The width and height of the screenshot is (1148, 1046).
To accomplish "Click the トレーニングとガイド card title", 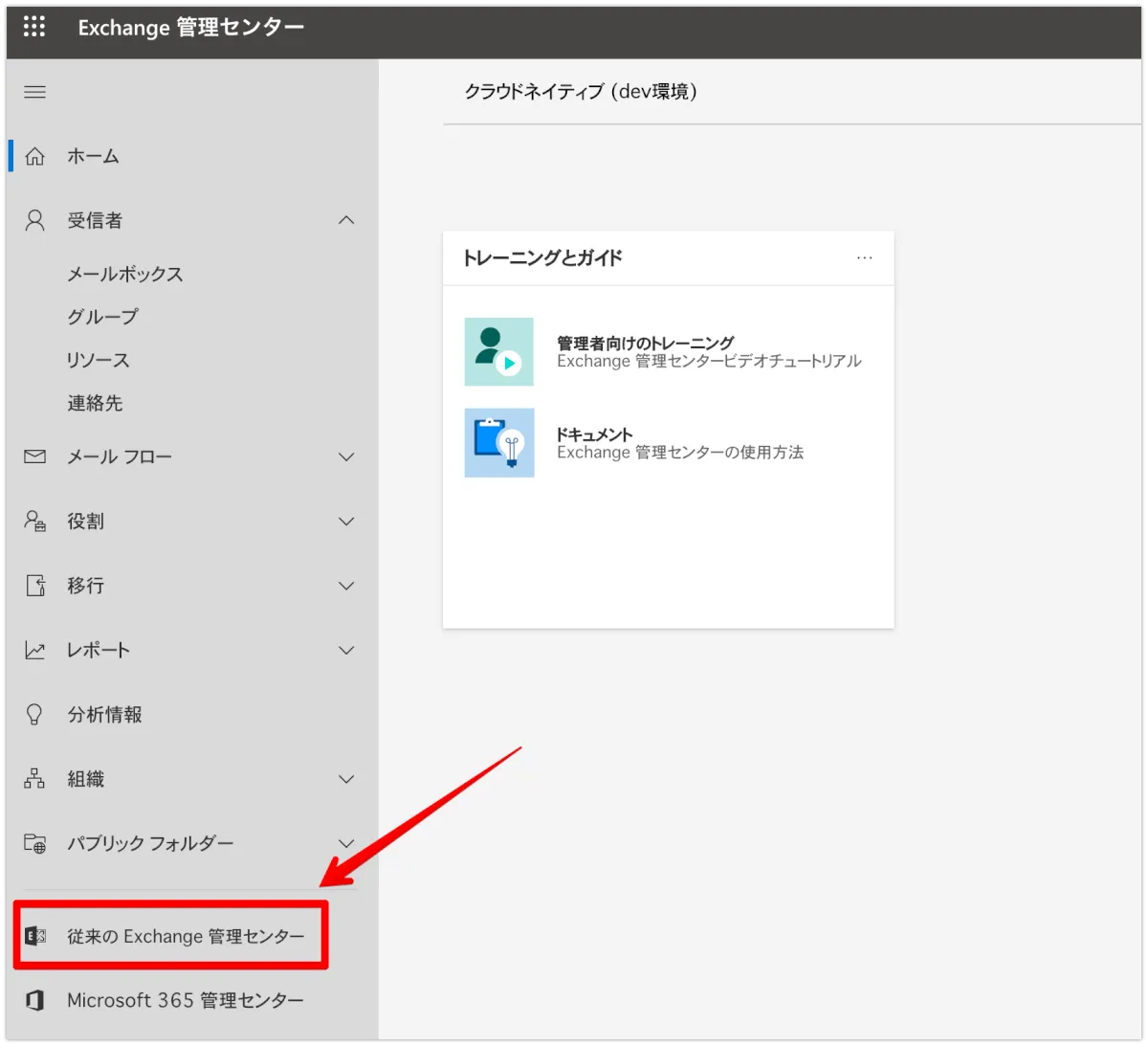I will [542, 257].
